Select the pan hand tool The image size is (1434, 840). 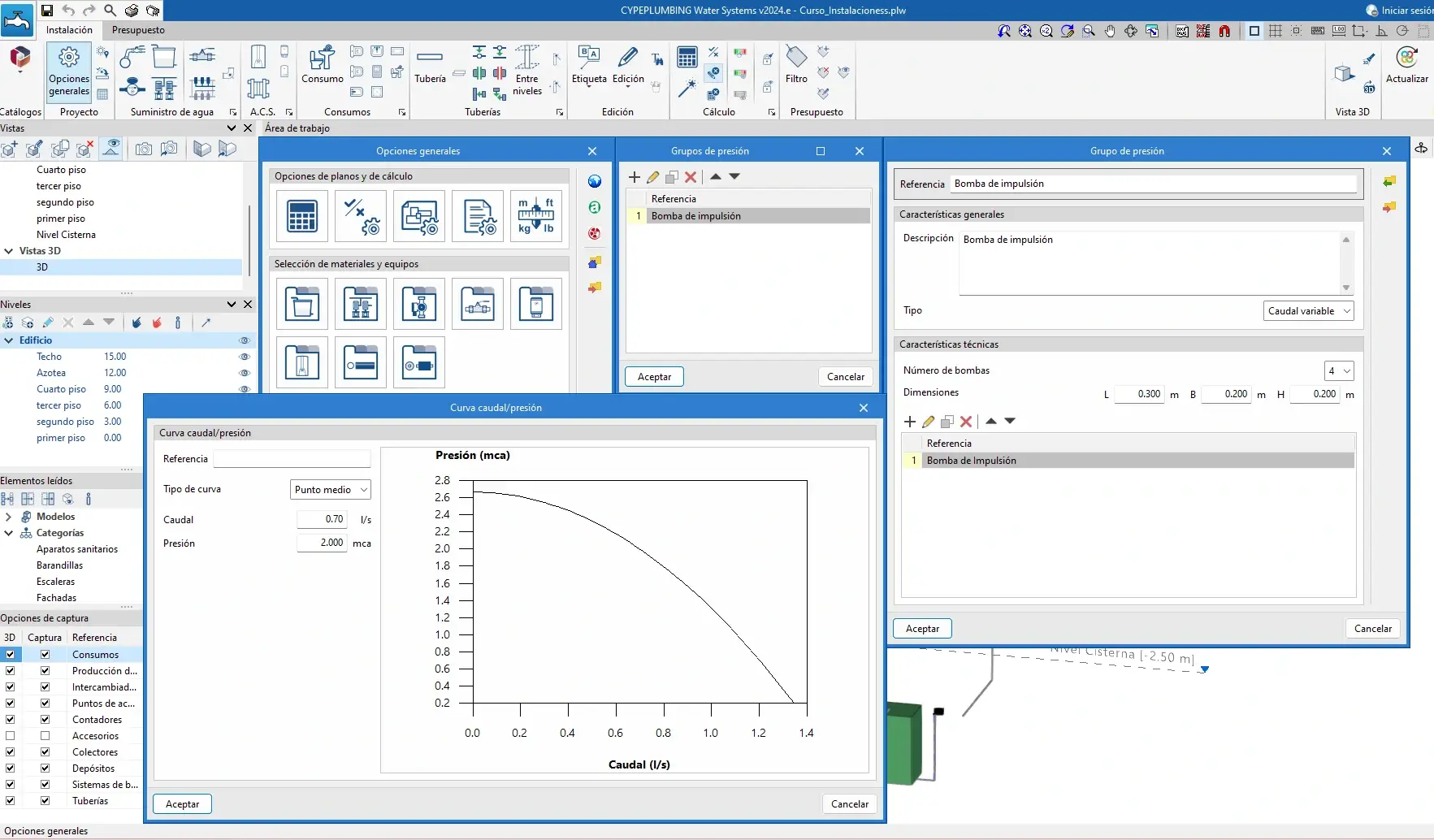1109,31
